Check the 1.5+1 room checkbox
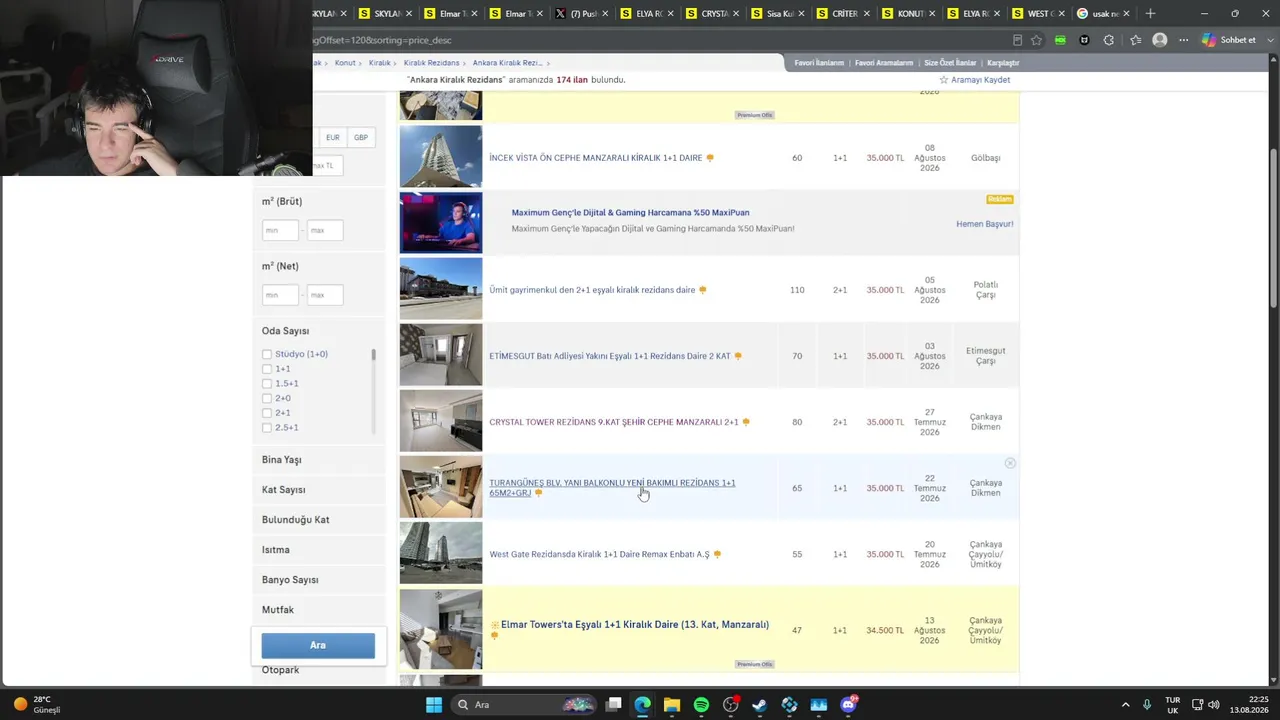Image resolution: width=1280 pixels, height=720 pixels. click(267, 384)
